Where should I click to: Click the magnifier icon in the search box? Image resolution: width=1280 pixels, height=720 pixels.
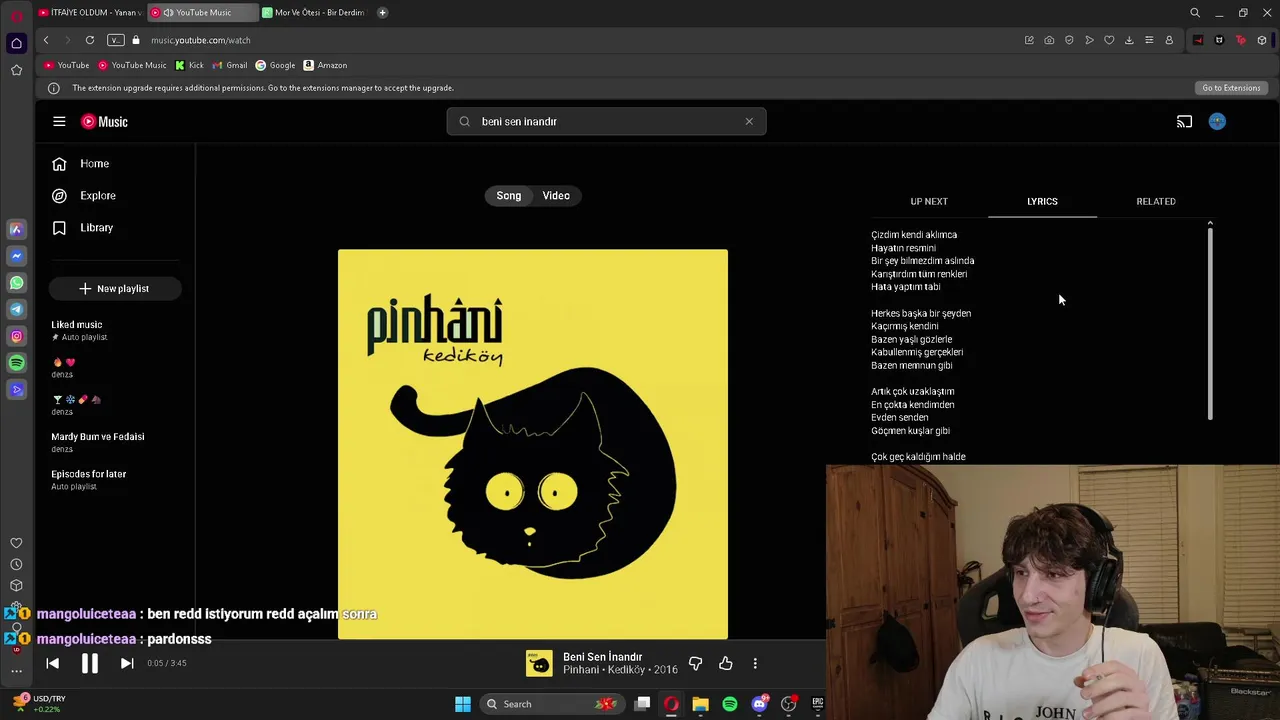[464, 121]
